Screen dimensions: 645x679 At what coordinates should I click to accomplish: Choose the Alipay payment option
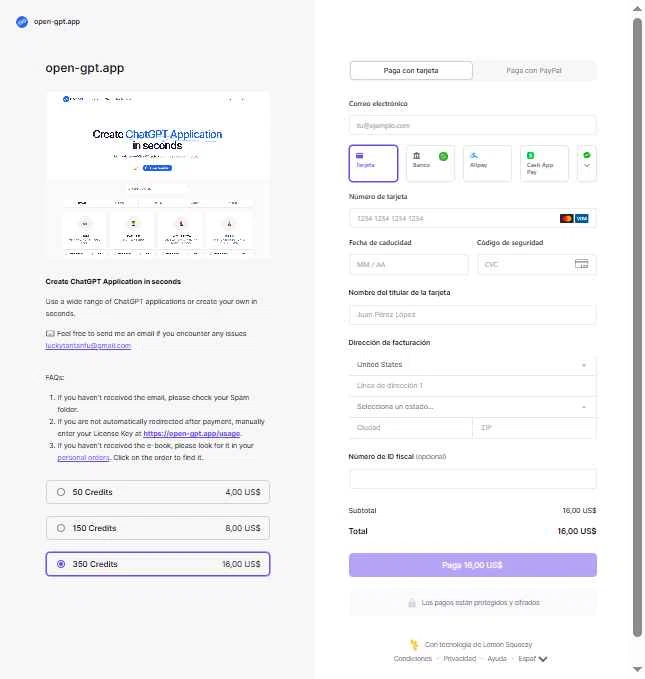click(487, 163)
